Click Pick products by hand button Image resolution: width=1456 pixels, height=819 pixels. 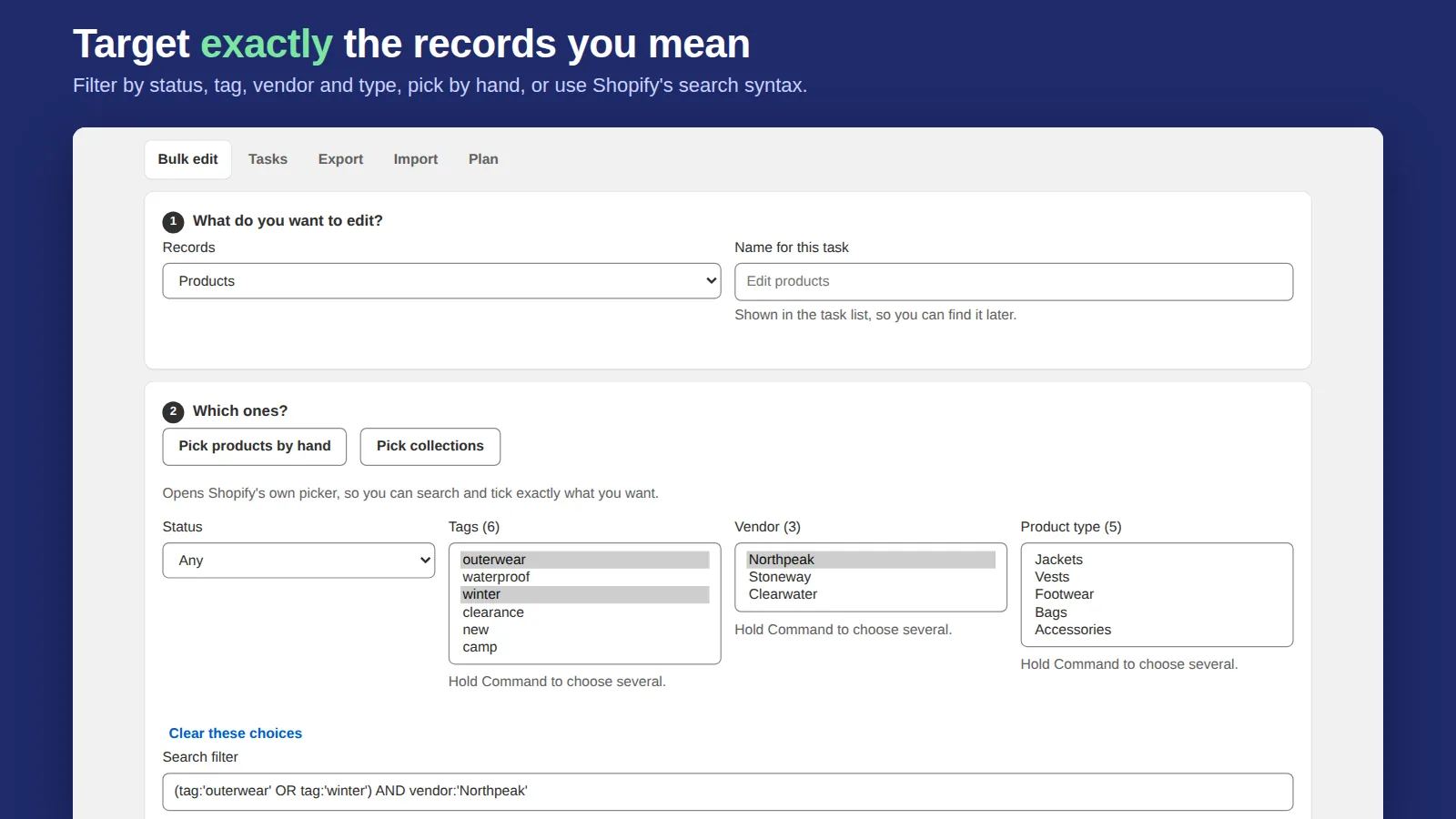point(255,447)
